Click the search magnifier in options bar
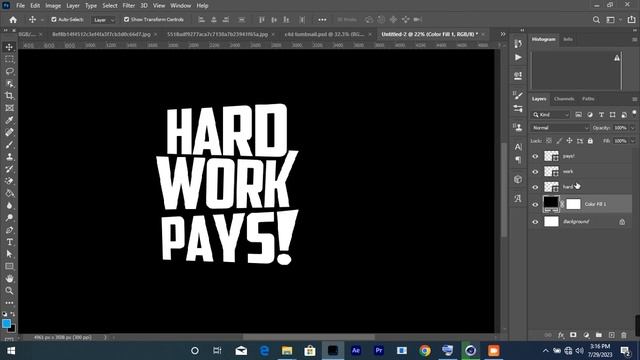This screenshot has width=640, height=360. [596, 20]
